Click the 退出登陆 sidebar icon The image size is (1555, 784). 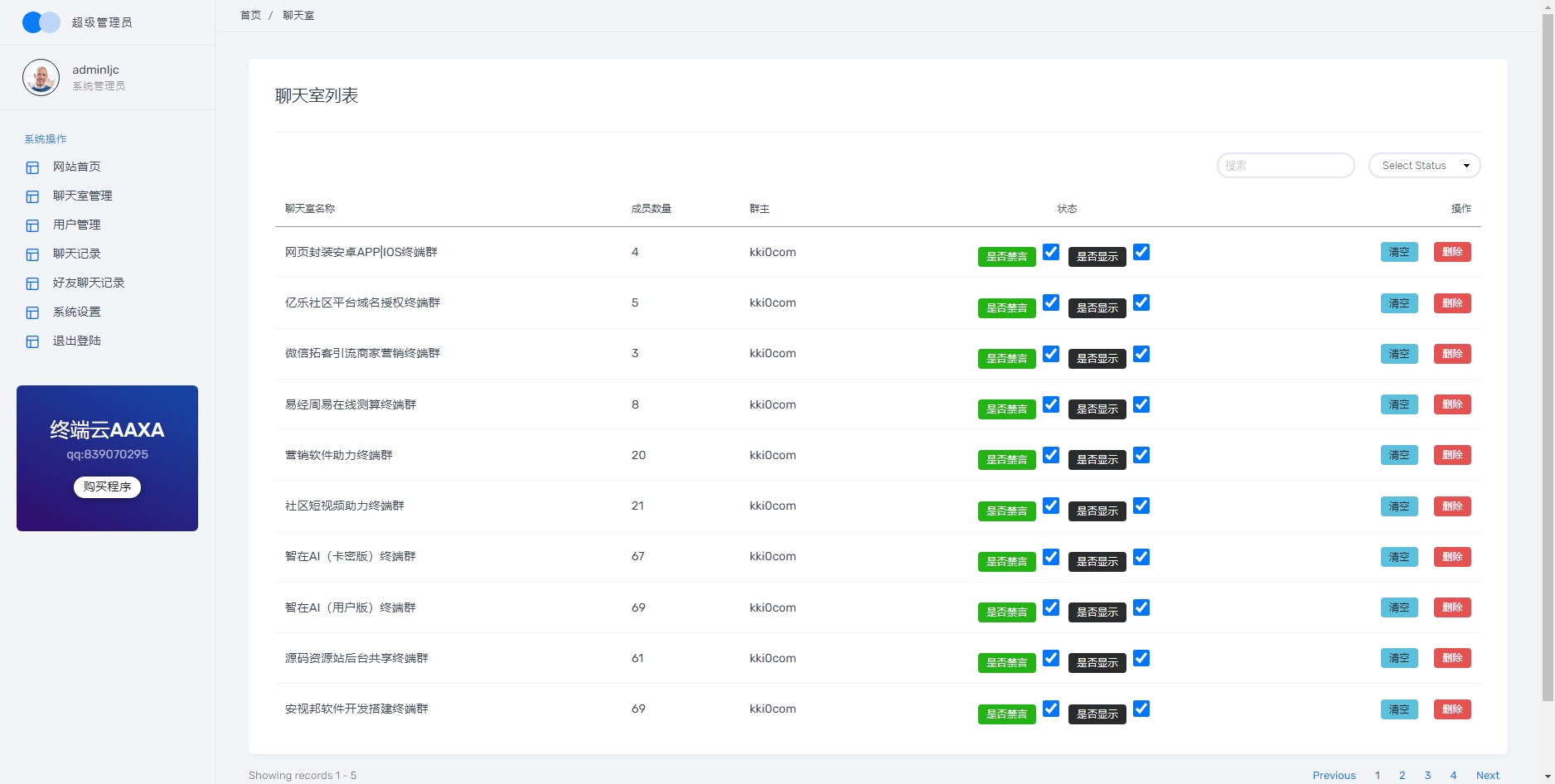[32, 341]
